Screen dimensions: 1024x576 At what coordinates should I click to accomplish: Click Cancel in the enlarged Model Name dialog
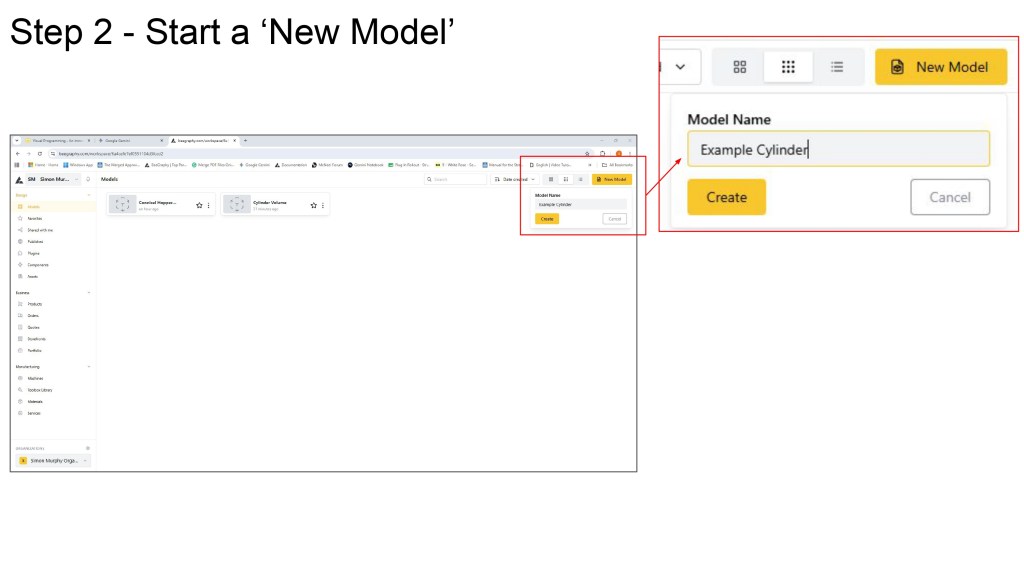pyautogui.click(x=950, y=197)
